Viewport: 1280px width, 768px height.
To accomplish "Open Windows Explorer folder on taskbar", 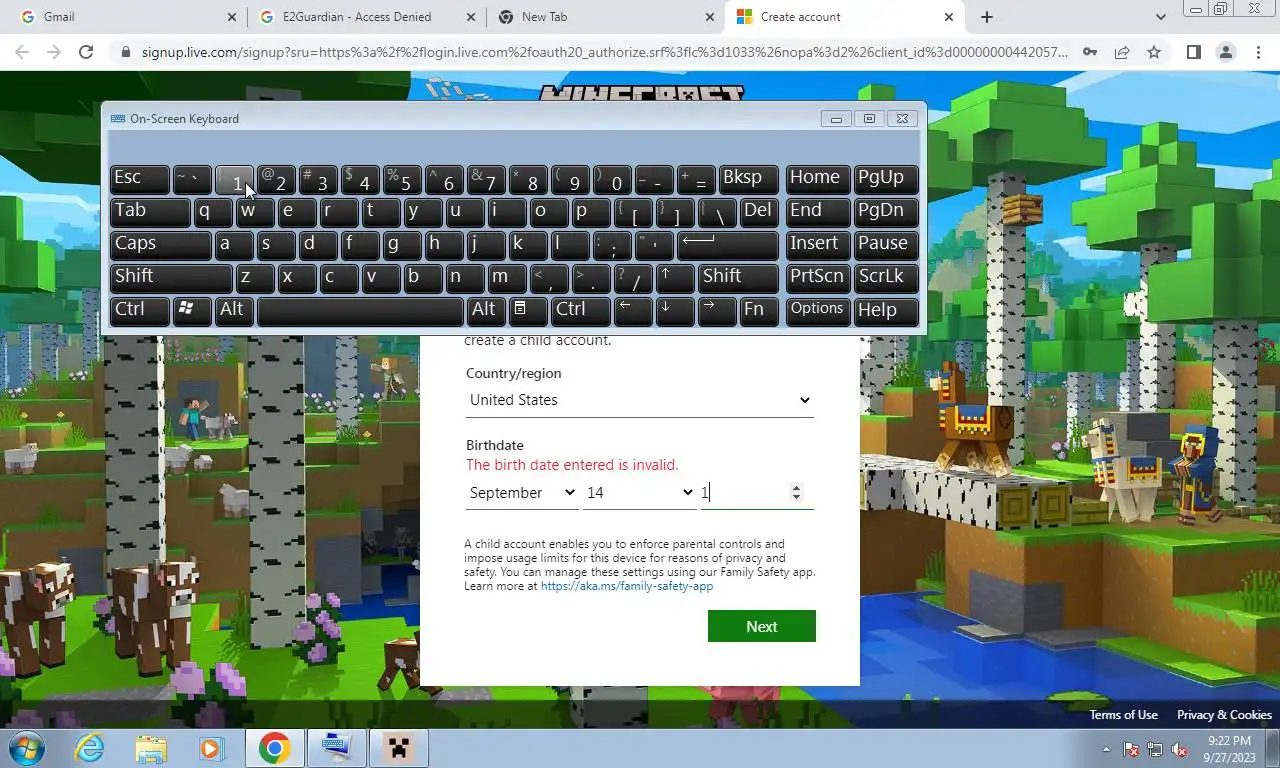I will pos(151,748).
